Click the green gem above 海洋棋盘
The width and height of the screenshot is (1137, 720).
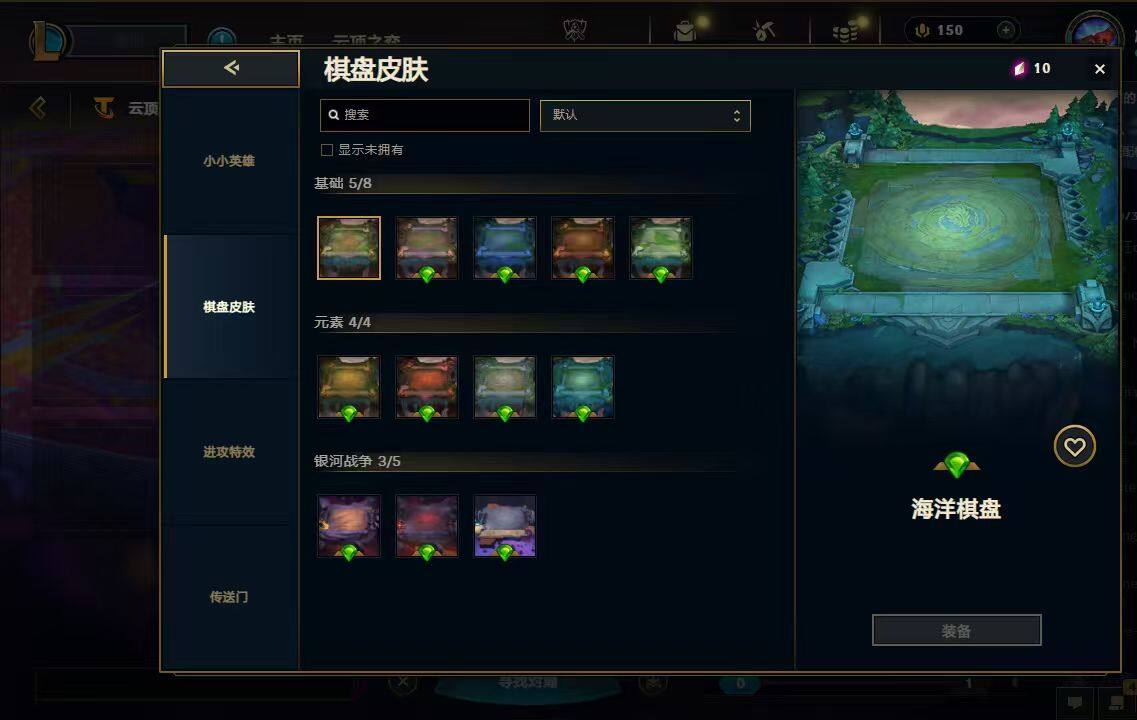[956, 464]
